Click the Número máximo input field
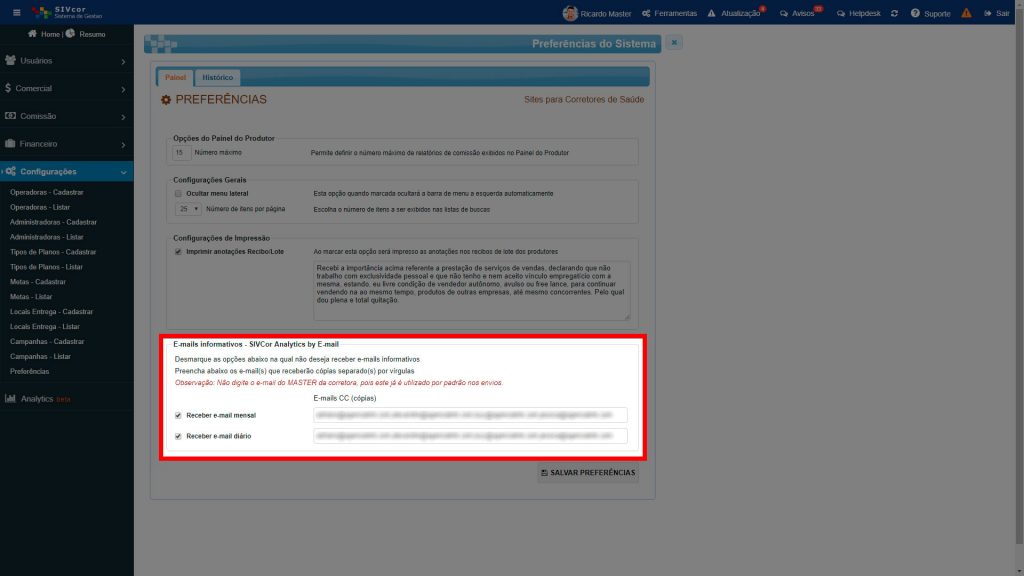The image size is (1024, 576). tap(181, 152)
